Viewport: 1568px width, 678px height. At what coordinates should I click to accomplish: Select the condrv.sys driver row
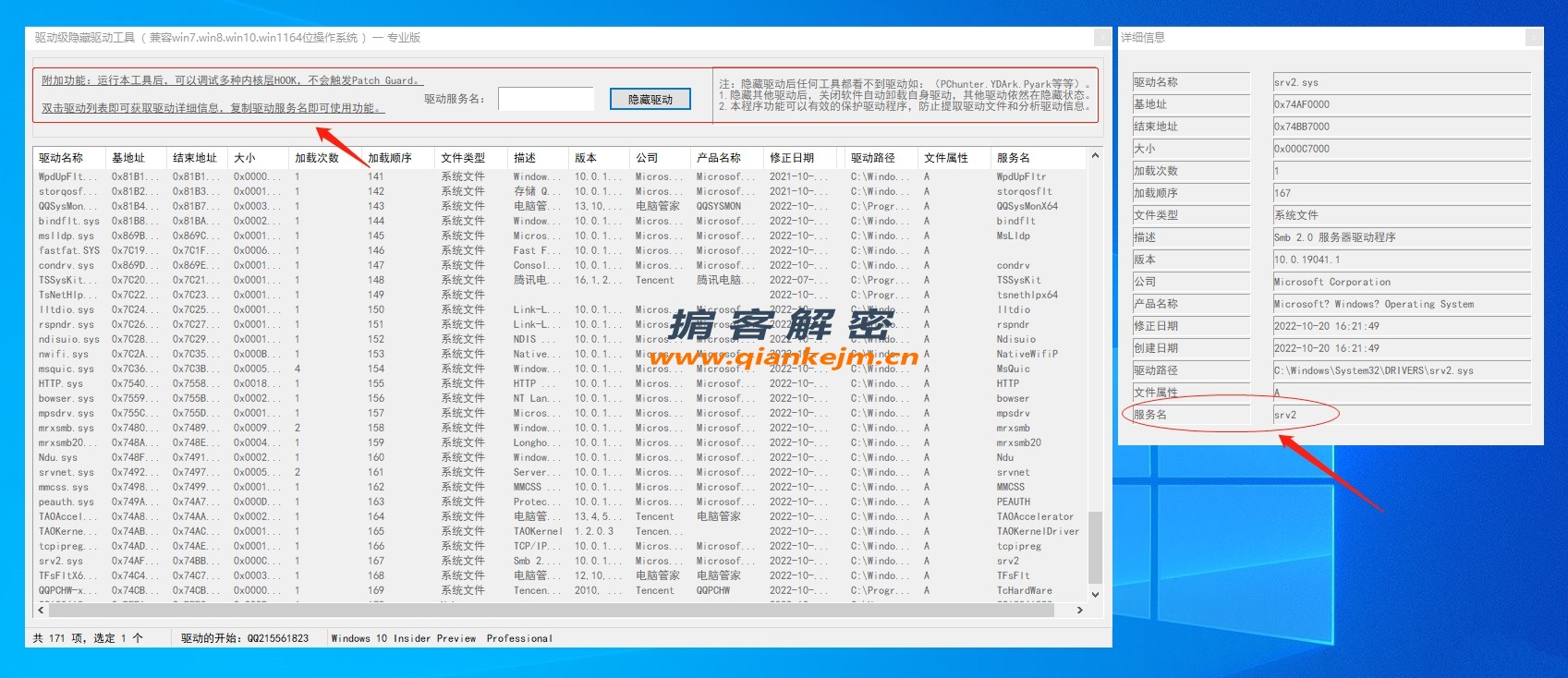point(561,265)
